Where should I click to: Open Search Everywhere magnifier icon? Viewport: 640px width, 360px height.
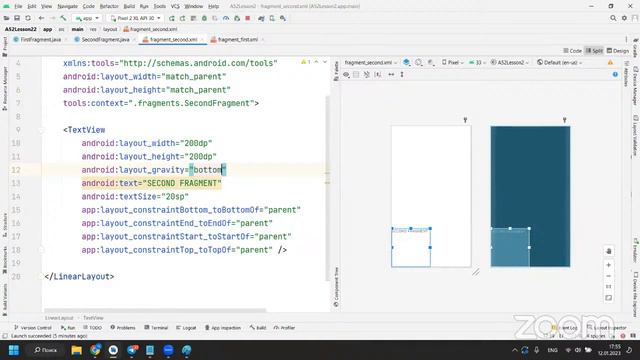613,18
